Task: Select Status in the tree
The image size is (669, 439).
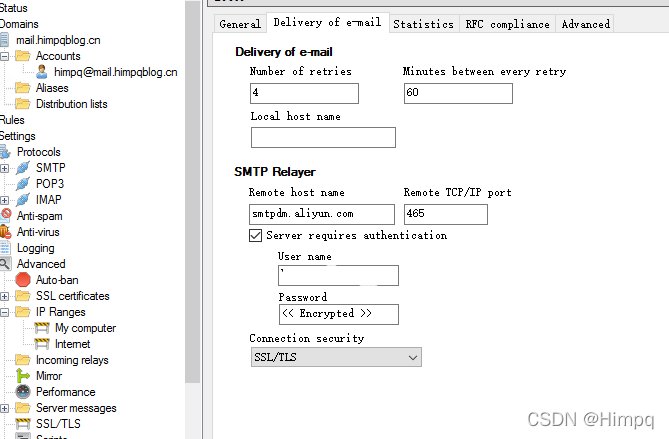Action: [13, 8]
